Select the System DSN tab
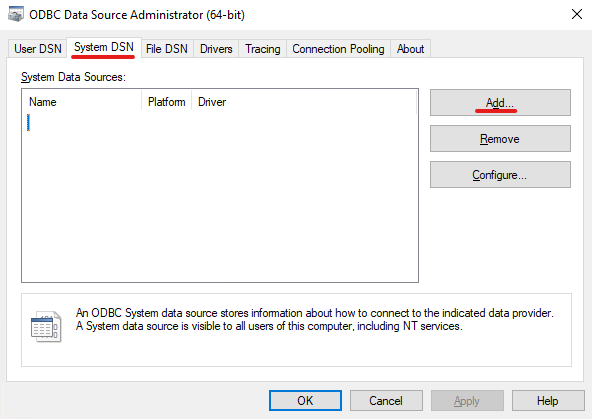 click(x=104, y=48)
